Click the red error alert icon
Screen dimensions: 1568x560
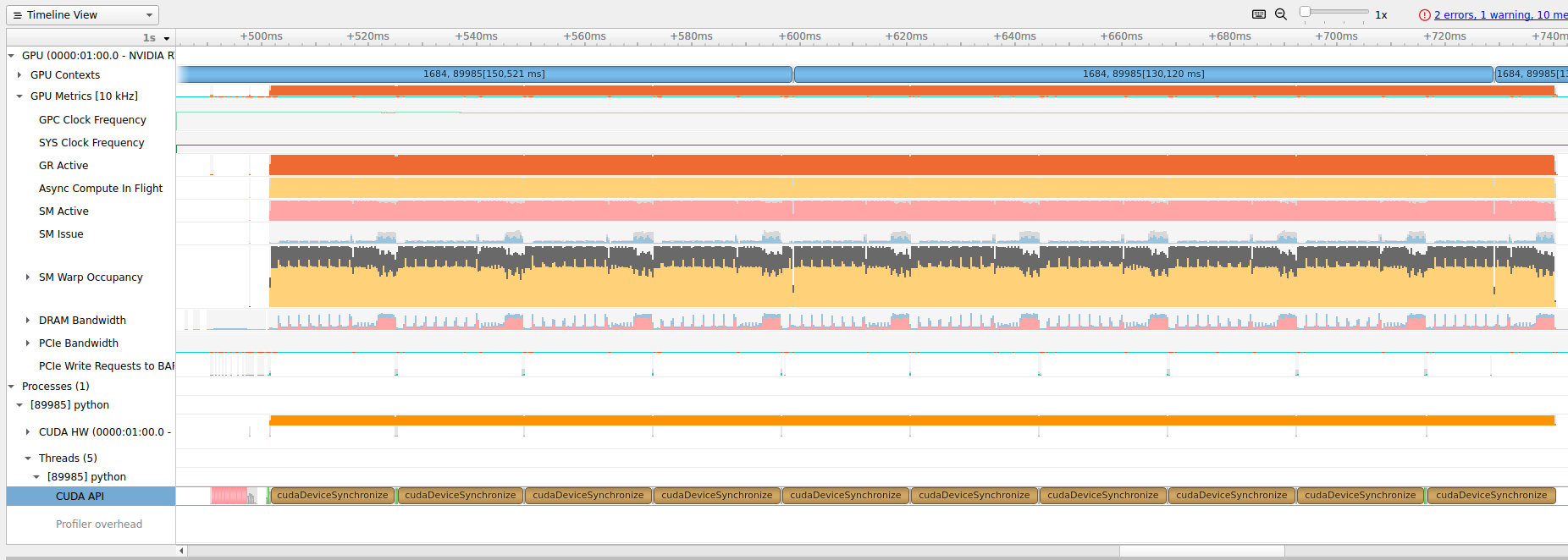tap(1425, 15)
